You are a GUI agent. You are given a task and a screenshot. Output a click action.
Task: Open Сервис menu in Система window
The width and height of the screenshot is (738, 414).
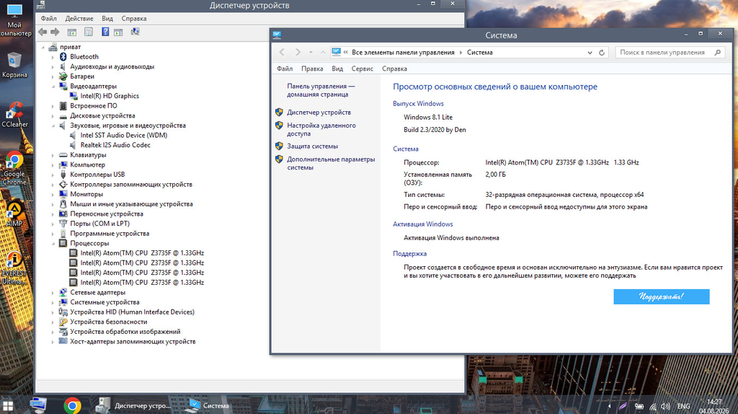362,69
